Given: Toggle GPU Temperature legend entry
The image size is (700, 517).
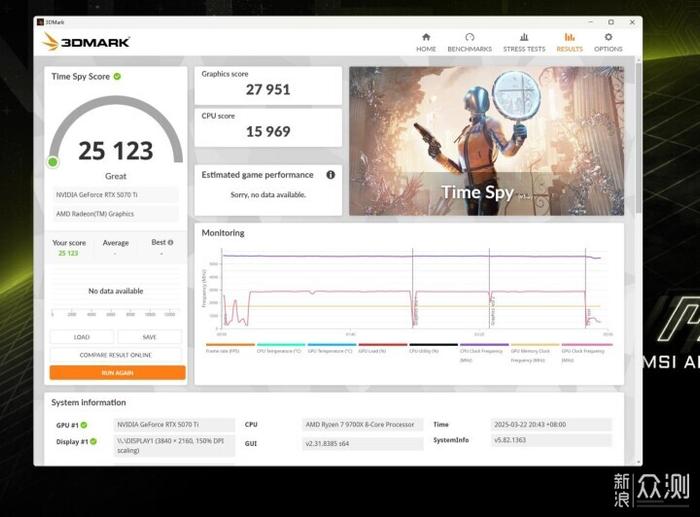Looking at the screenshot, I should tap(332, 349).
